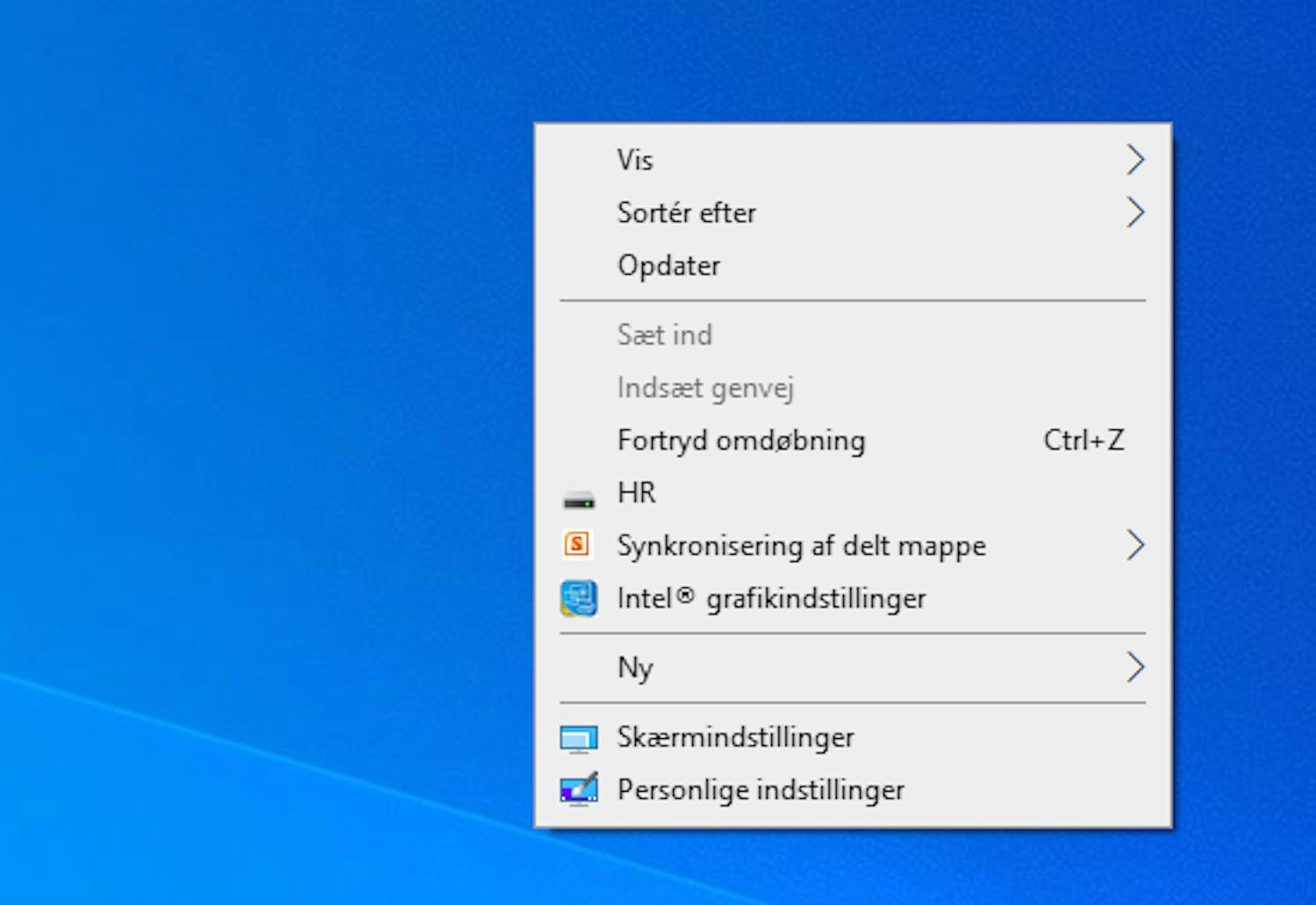
Task: Expand the Vis submenu arrow
Action: point(1136,160)
